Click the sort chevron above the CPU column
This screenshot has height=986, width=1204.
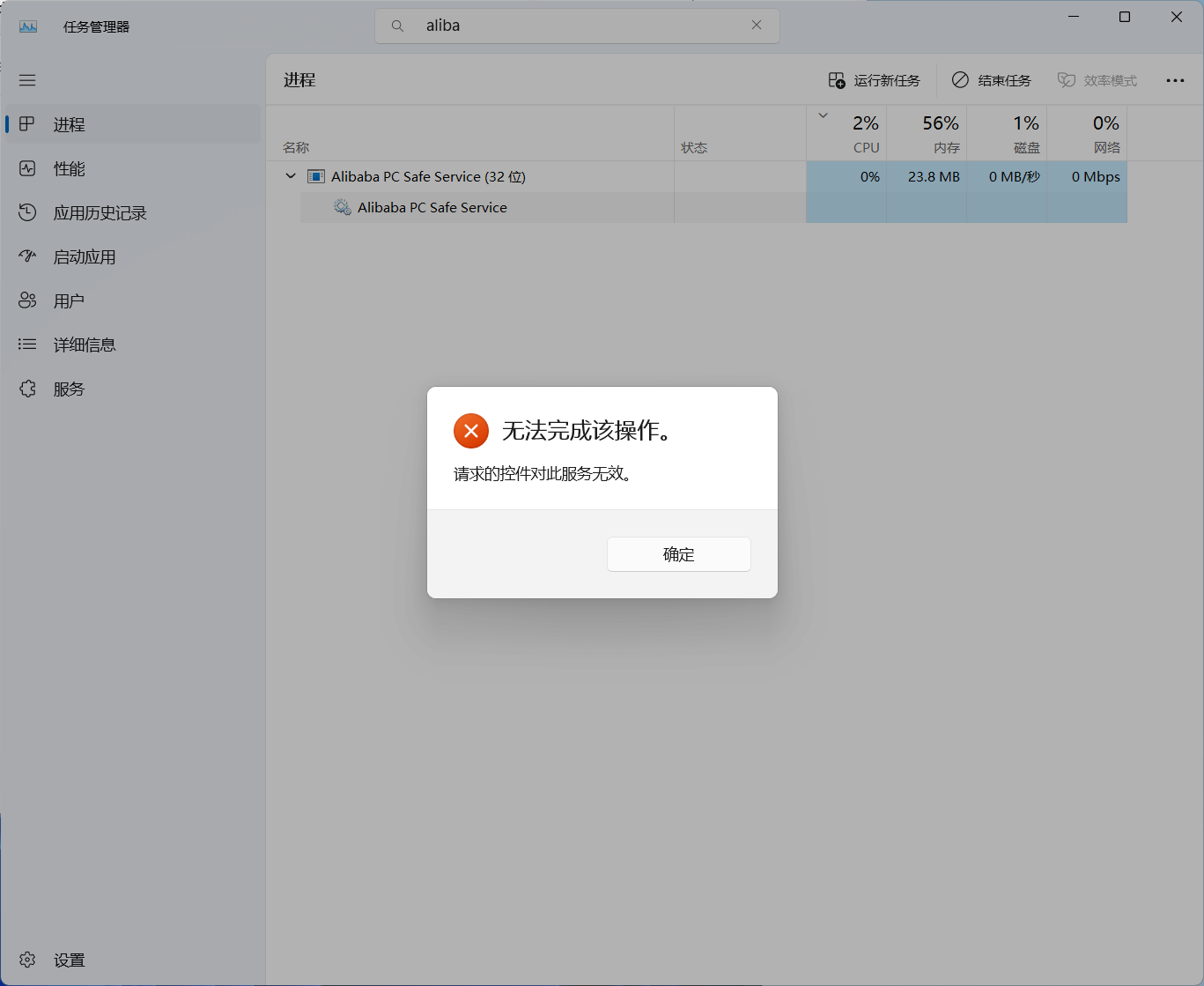coord(823,115)
